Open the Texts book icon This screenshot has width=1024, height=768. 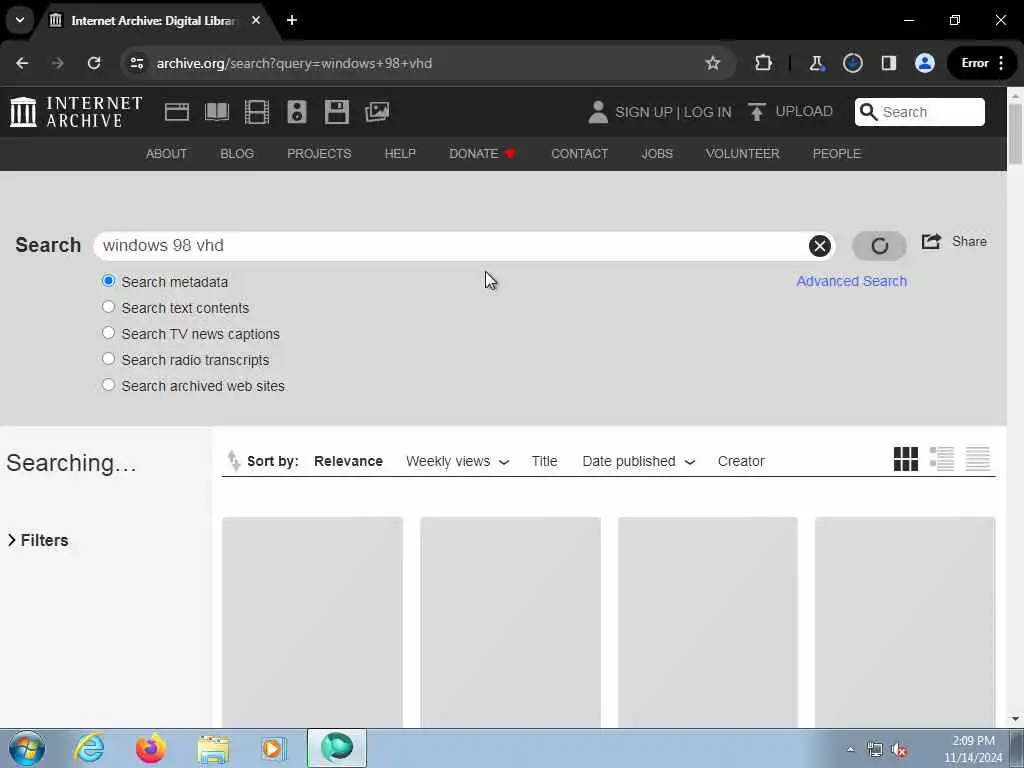[217, 112]
